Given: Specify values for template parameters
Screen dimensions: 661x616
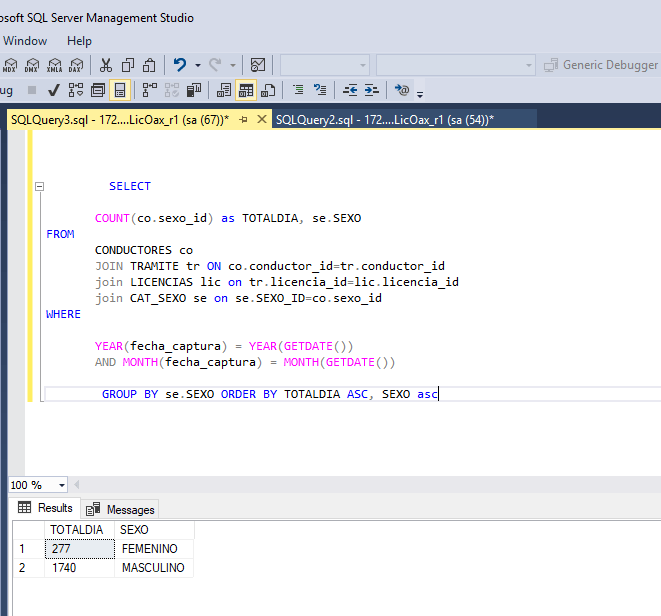Looking at the screenshot, I should 402,90.
